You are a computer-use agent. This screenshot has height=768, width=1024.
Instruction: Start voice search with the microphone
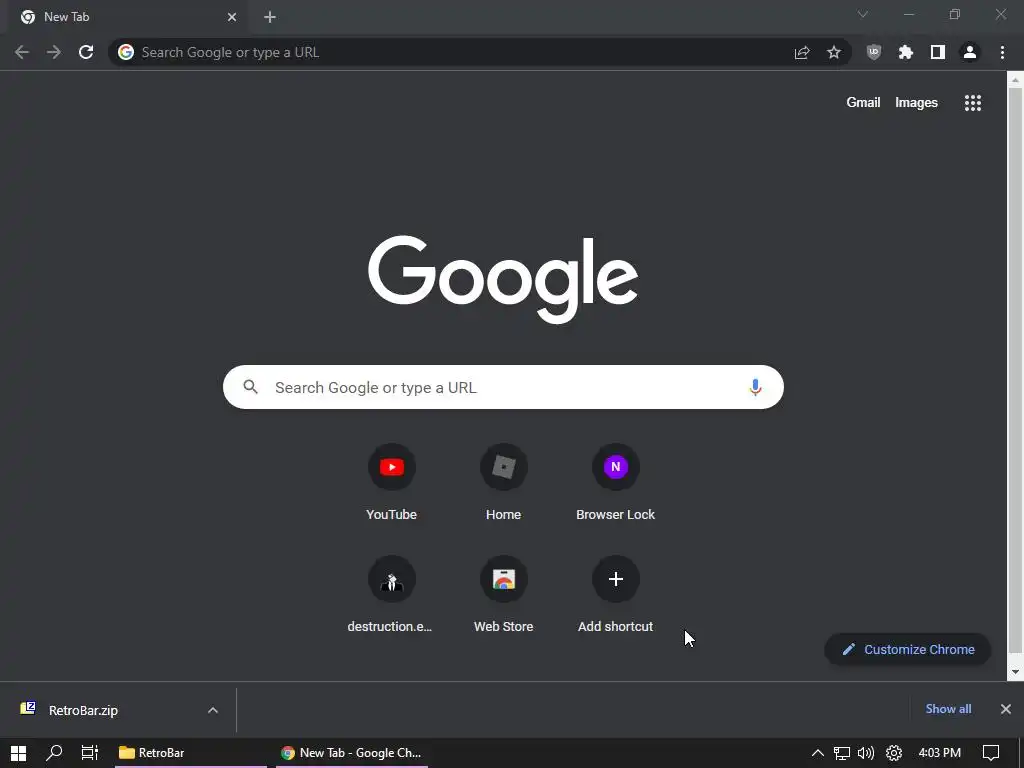755,387
